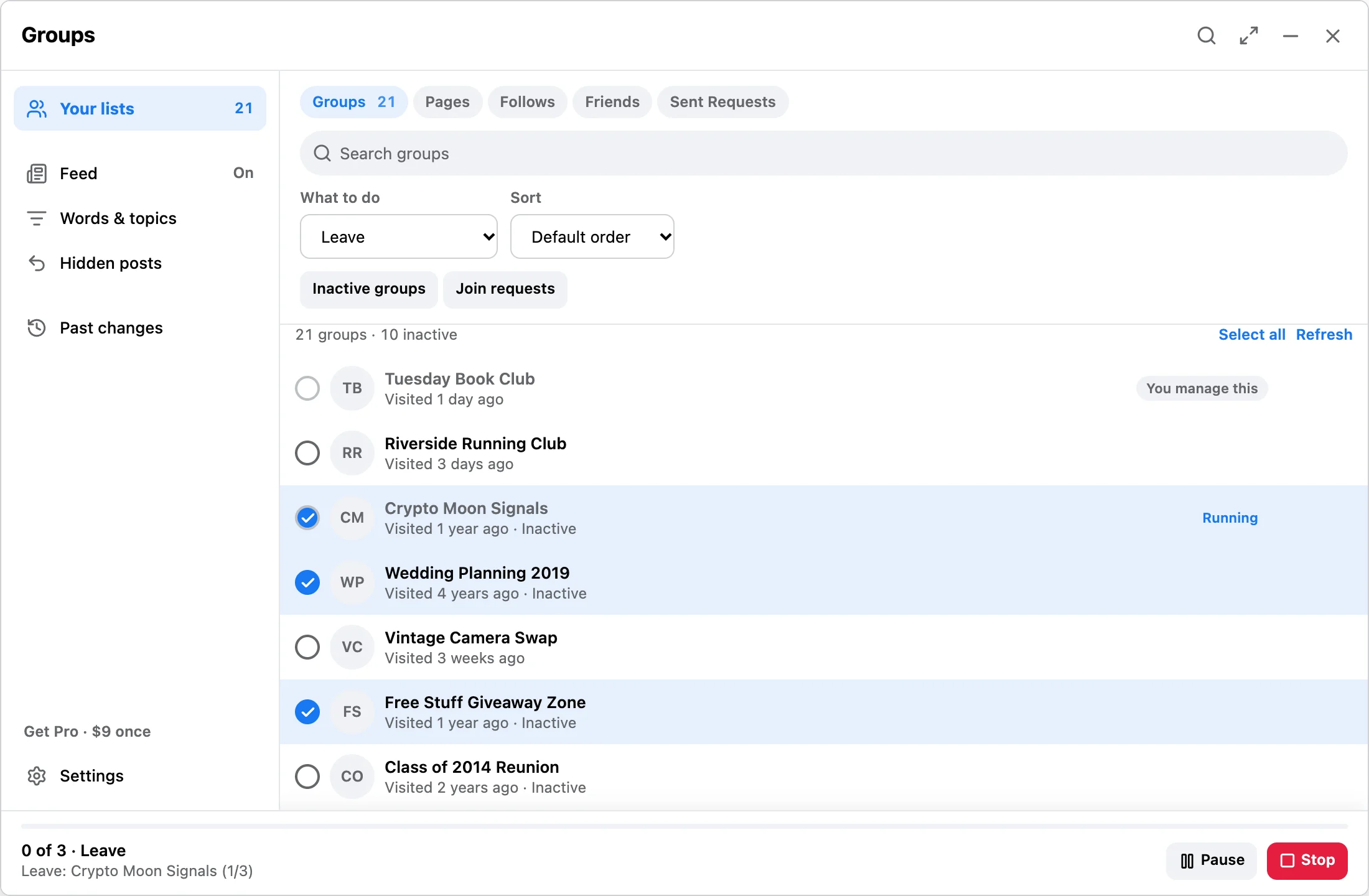Open the Sort Default order dropdown
1369x896 pixels.
point(592,236)
